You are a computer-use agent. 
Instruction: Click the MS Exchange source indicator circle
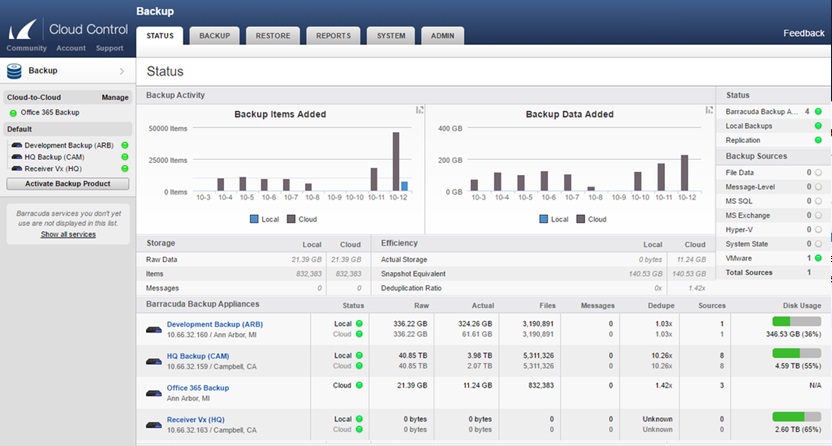(x=818, y=215)
